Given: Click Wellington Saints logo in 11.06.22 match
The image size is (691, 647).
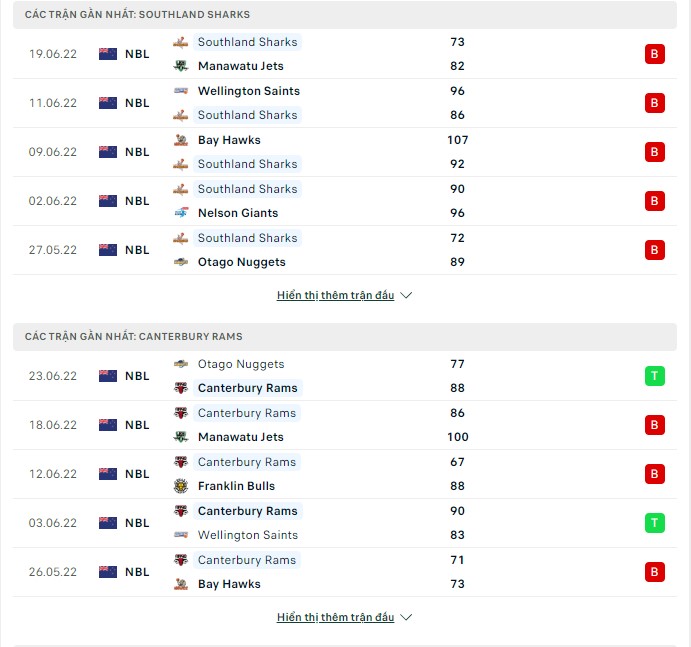Looking at the screenshot, I should pyautogui.click(x=181, y=91).
